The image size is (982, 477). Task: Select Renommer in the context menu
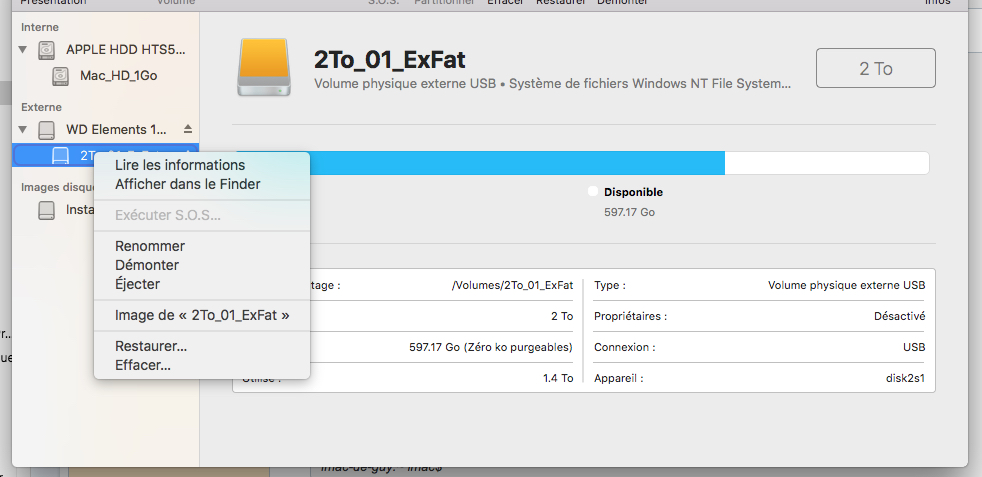pos(150,246)
